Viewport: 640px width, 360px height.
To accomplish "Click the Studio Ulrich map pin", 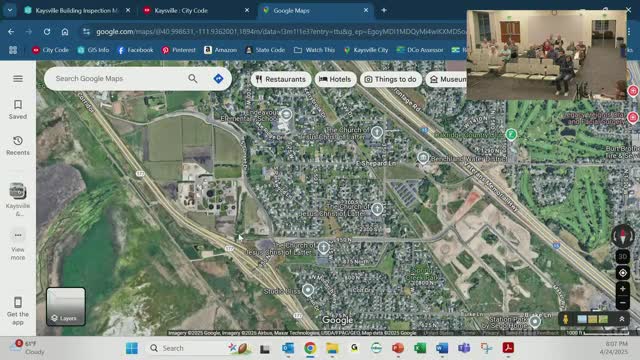I will coord(308,290).
